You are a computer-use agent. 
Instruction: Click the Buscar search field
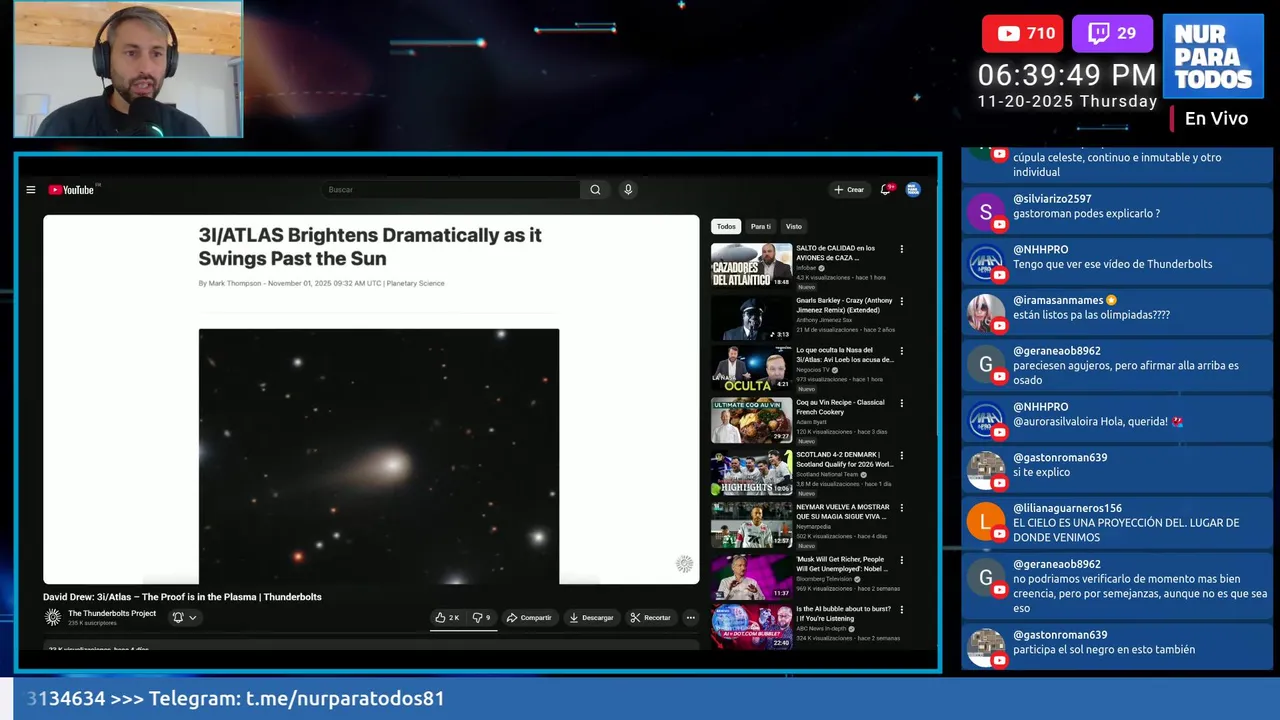click(x=450, y=190)
